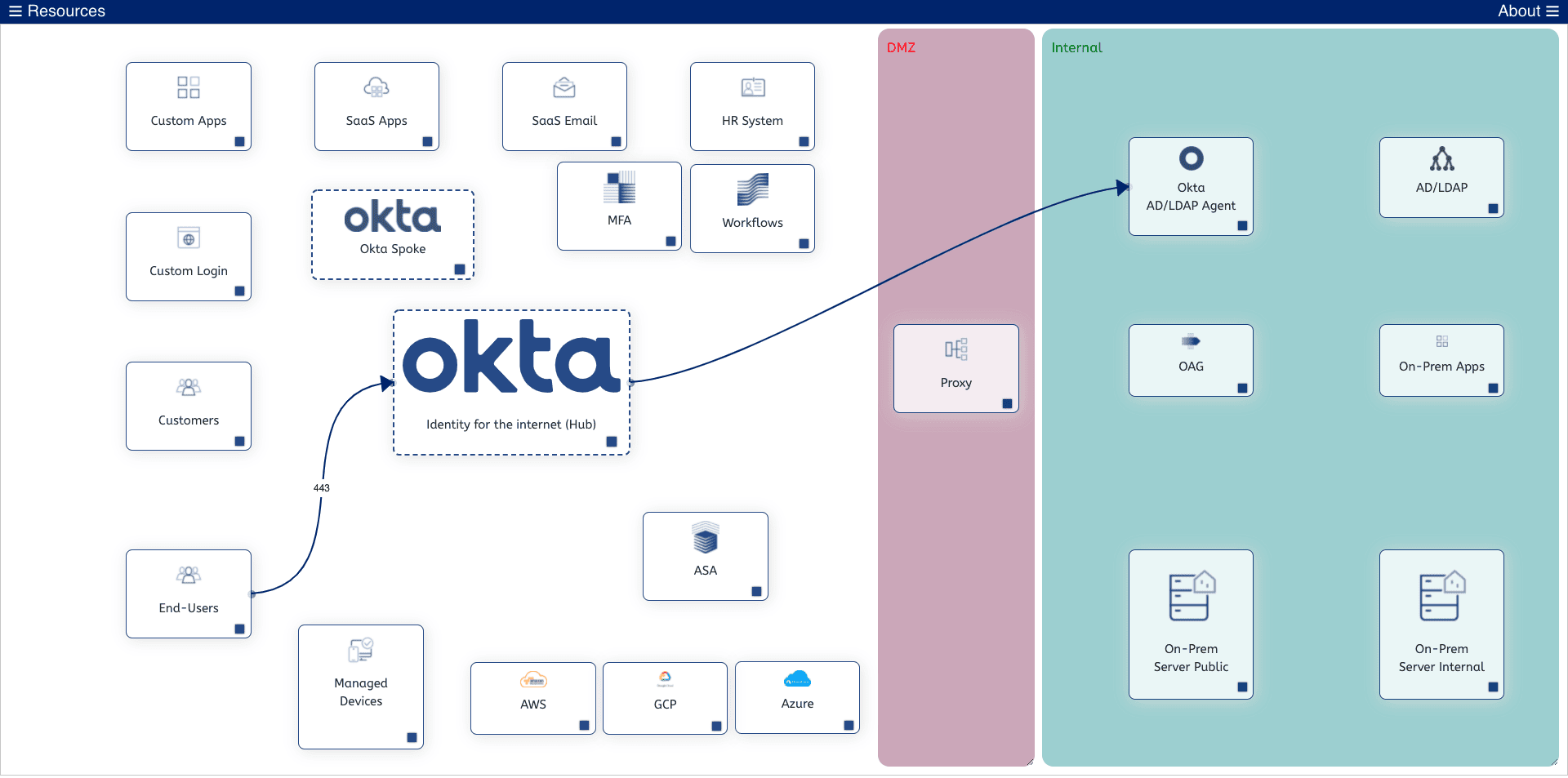Click the blue square on GCP node

pos(717,725)
